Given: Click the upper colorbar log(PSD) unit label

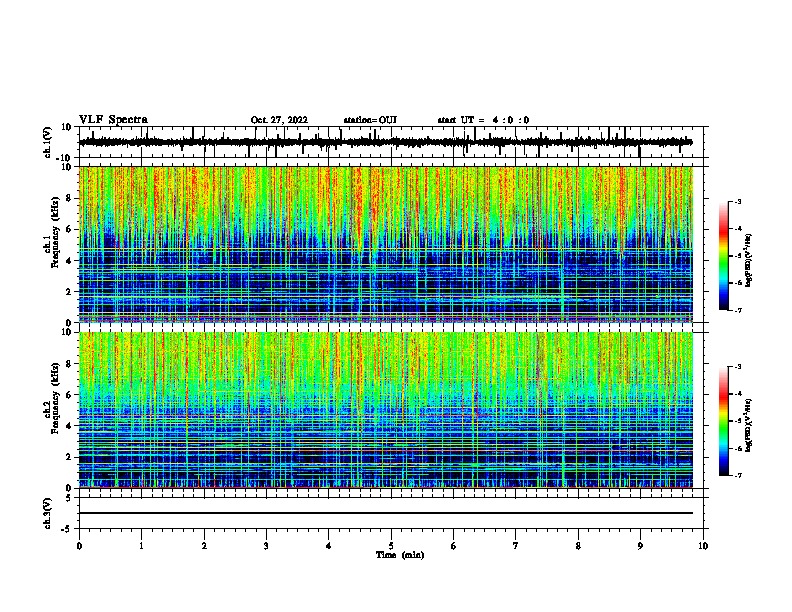Looking at the screenshot, I should 749,260.
